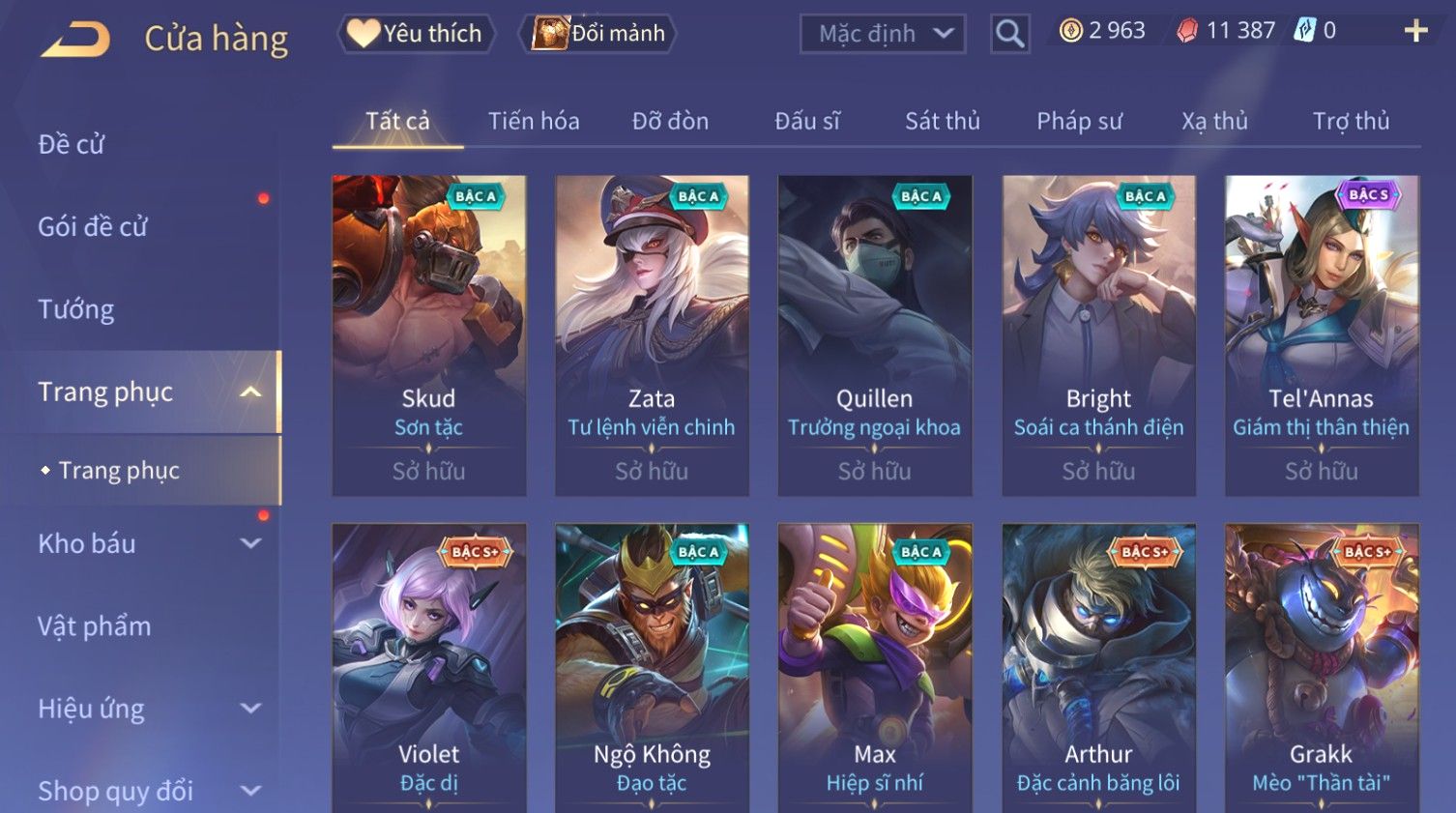Viewport: 1456px width, 813px height.
Task: Expand the Kho báu sidebar section
Action: pos(250,543)
